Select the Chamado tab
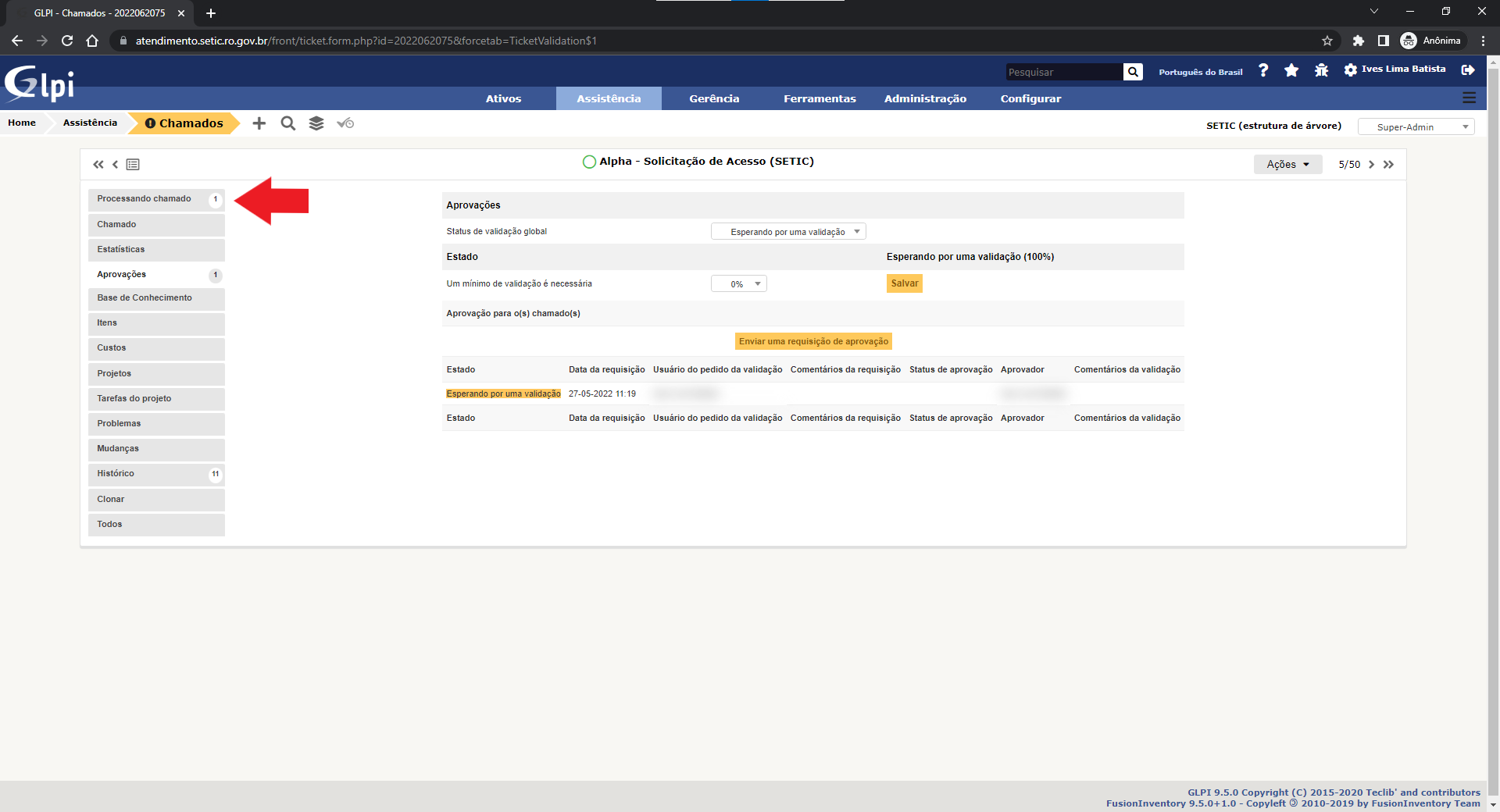Viewport: 1500px width, 812px height. (x=156, y=225)
